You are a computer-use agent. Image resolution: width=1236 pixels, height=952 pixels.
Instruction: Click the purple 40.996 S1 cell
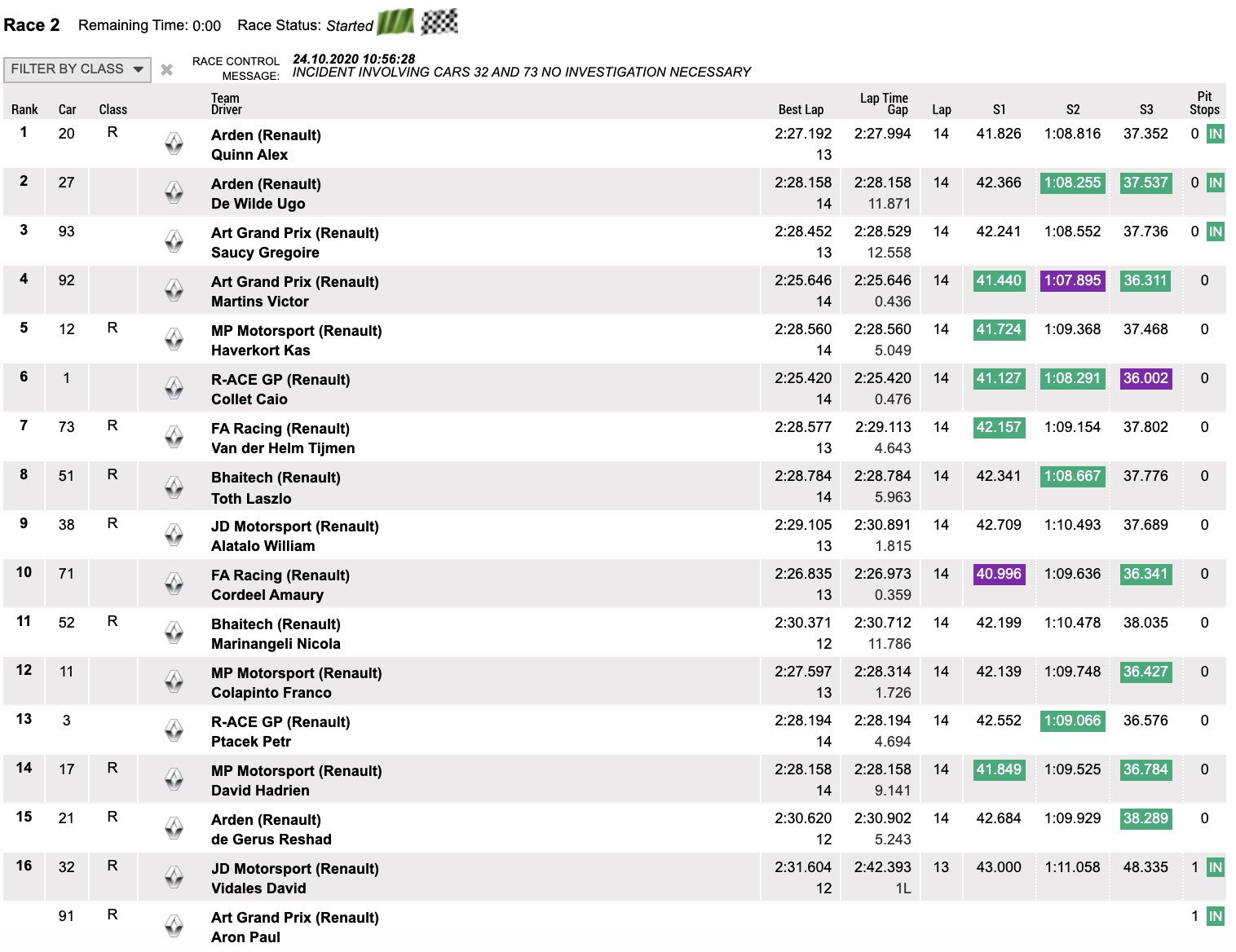999,574
